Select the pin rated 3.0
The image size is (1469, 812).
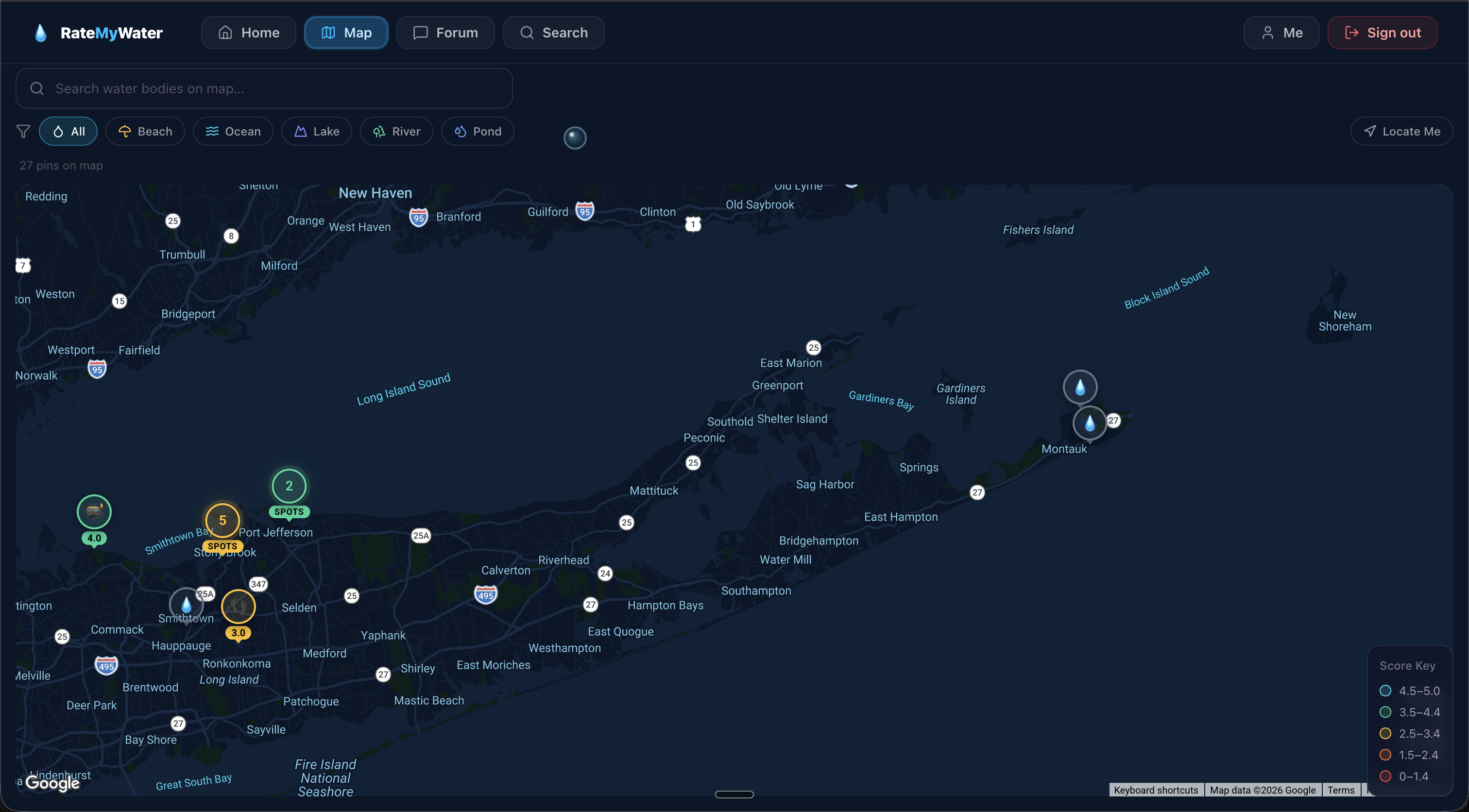pyautogui.click(x=239, y=607)
